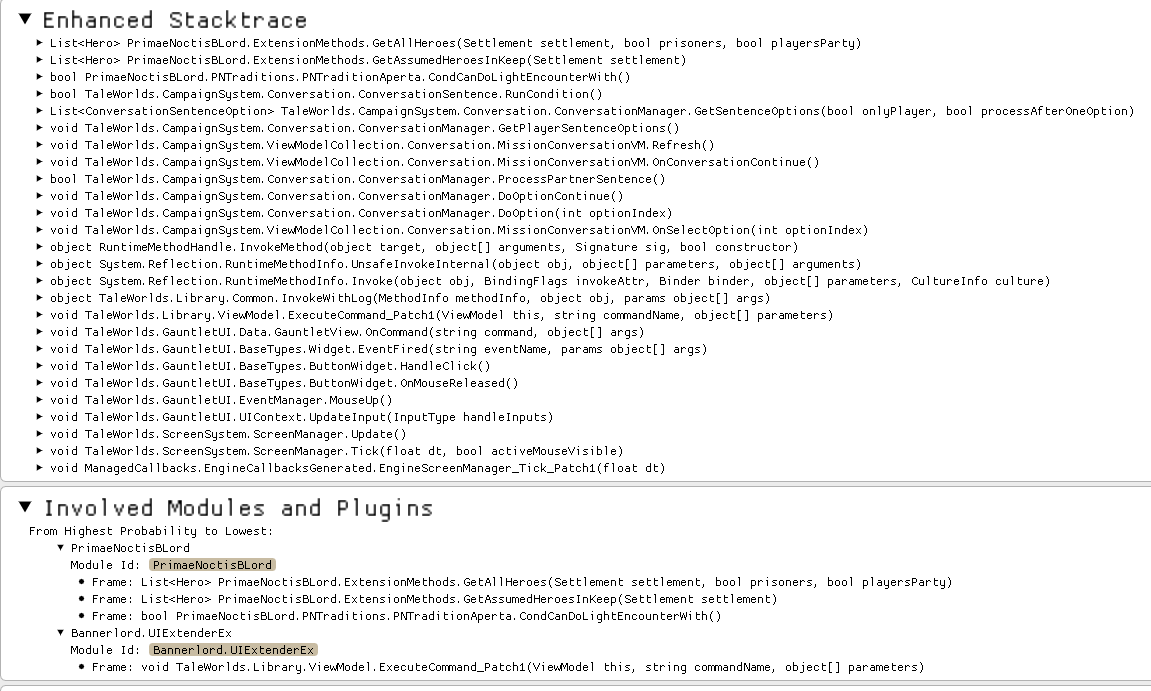Image resolution: width=1151 pixels, height=691 pixels.
Task: Collapse the PrimaeNoctisBLord module entry
Action: pyautogui.click(x=61, y=548)
